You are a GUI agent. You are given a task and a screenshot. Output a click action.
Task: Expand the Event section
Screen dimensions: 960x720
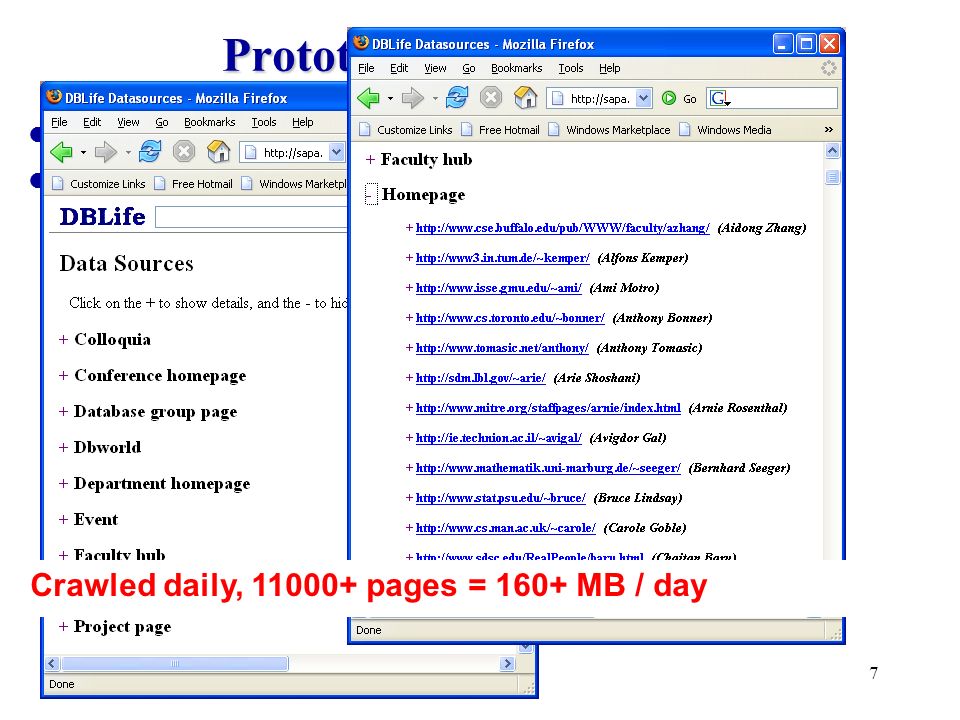pyautogui.click(x=63, y=520)
